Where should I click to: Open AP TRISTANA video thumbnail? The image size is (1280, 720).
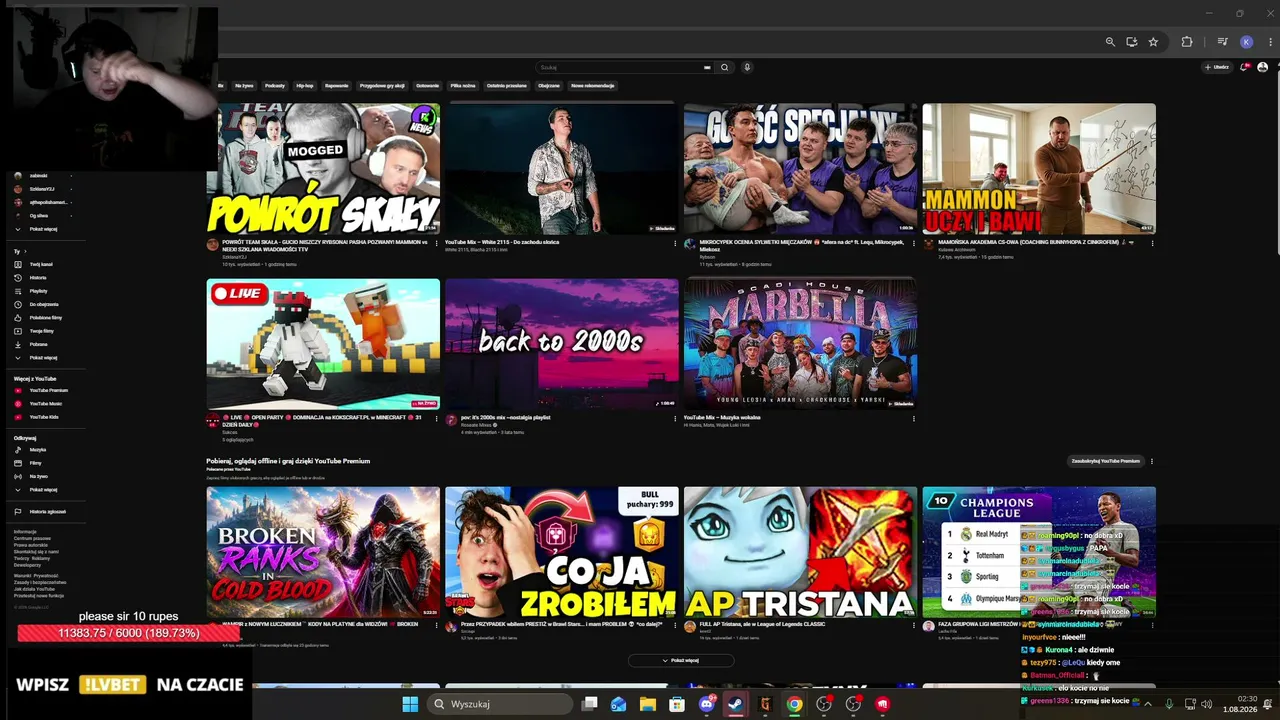point(801,552)
